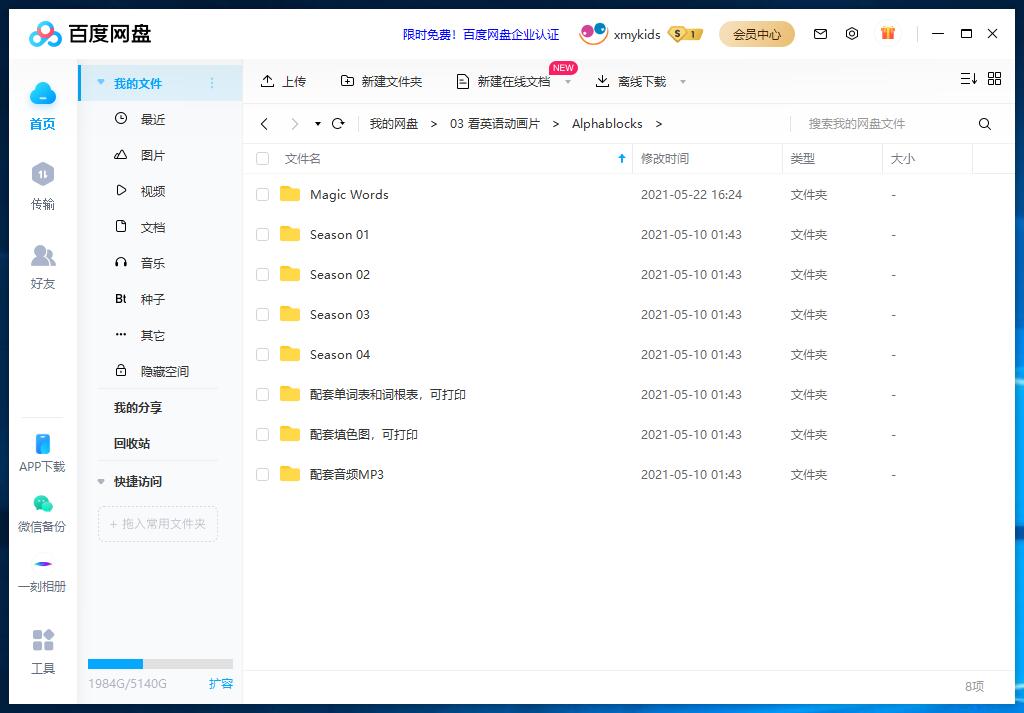
Task: Click the refresh icon
Action: tap(338, 123)
